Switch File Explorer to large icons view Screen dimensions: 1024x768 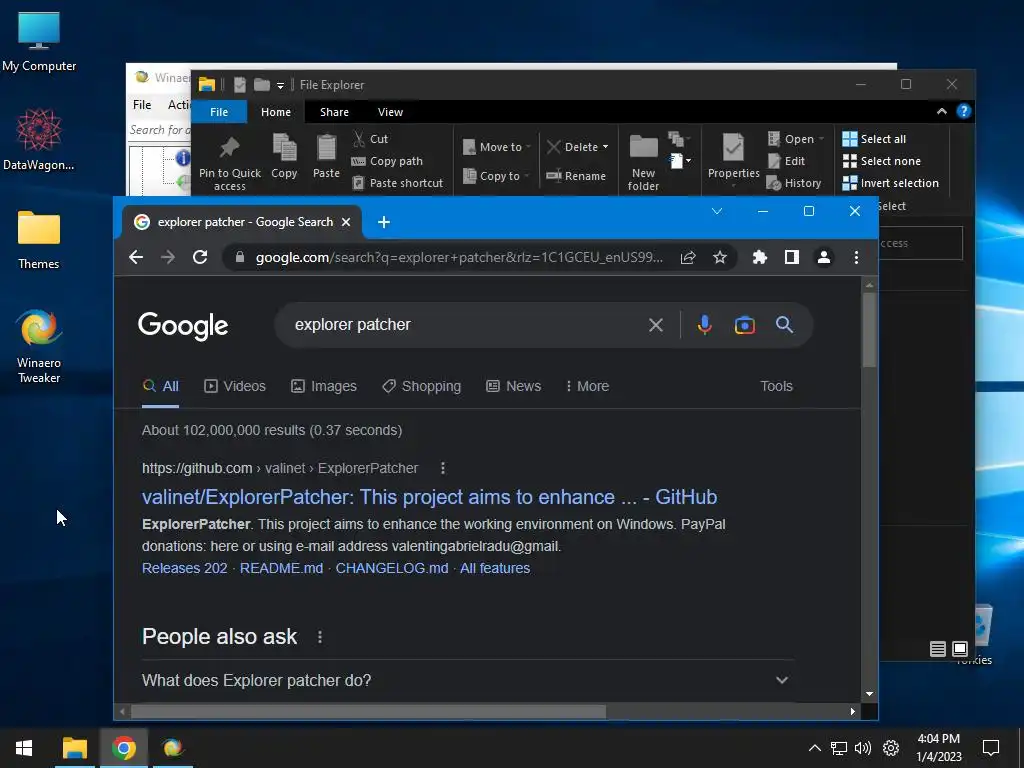pos(959,648)
